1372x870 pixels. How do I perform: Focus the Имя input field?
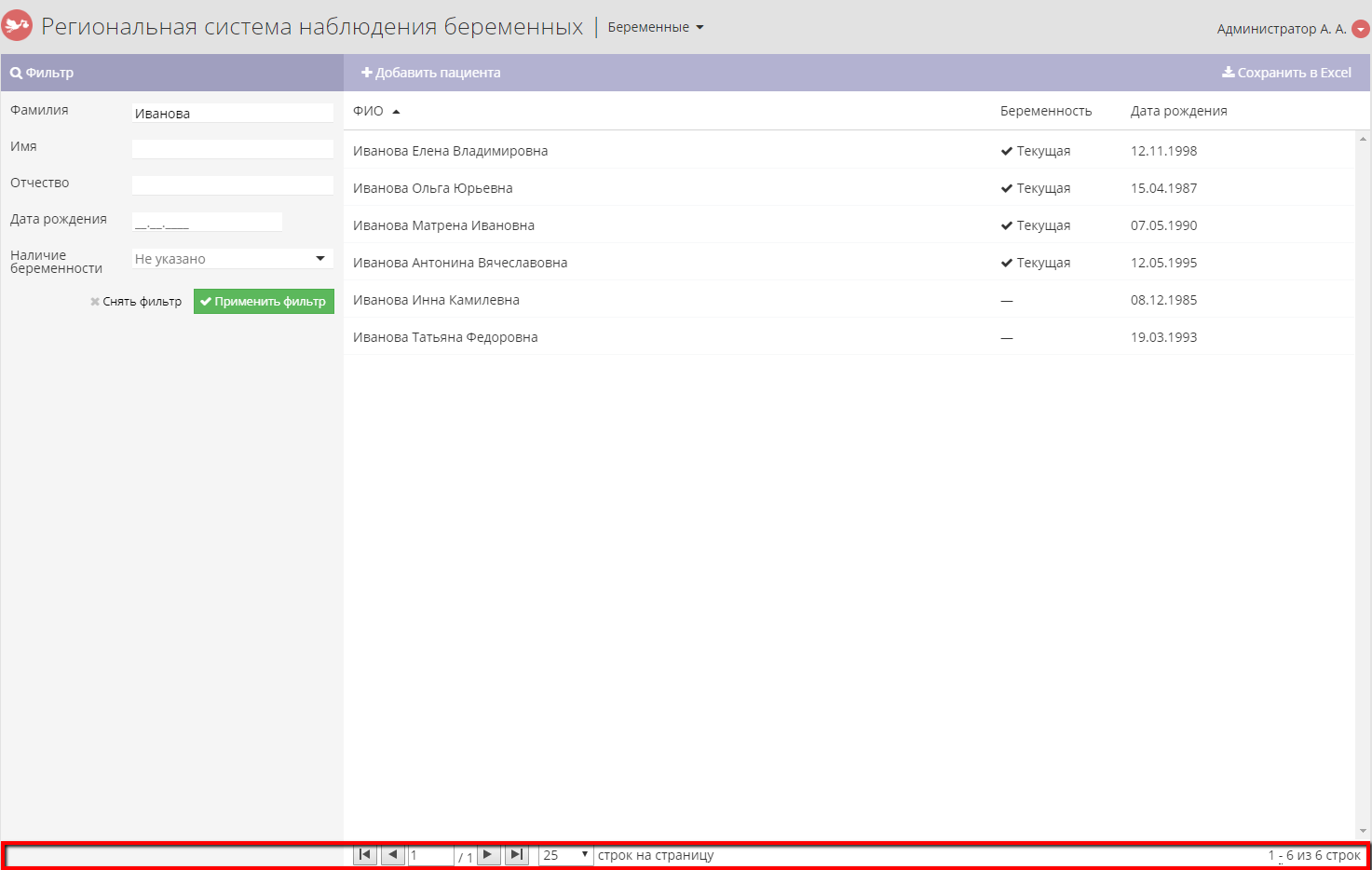tap(233, 149)
